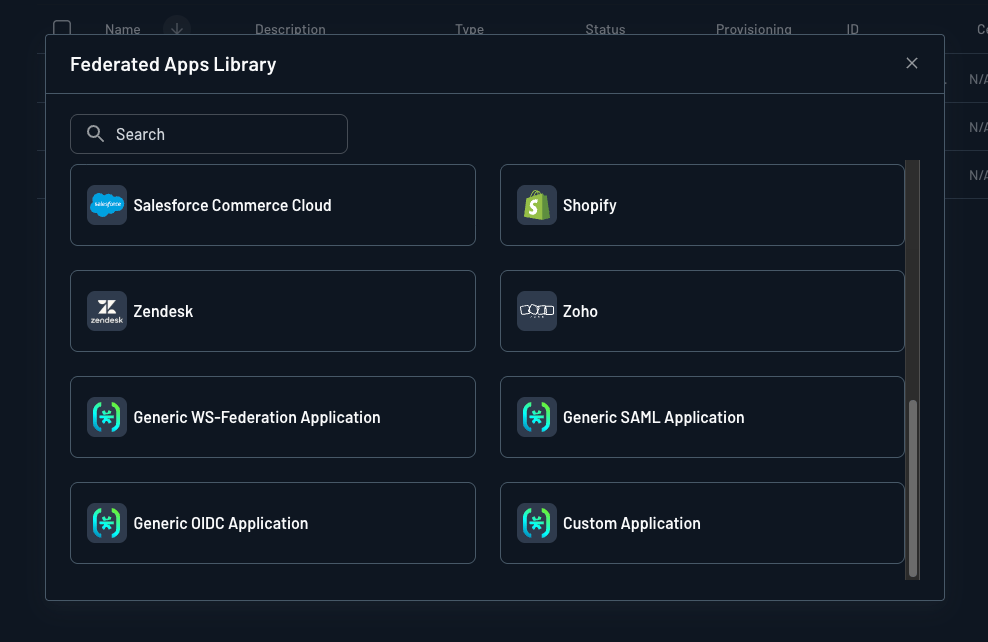Viewport: 988px width, 642px height.
Task: Tick the select-all checkbox in table header
Action: click(62, 28)
